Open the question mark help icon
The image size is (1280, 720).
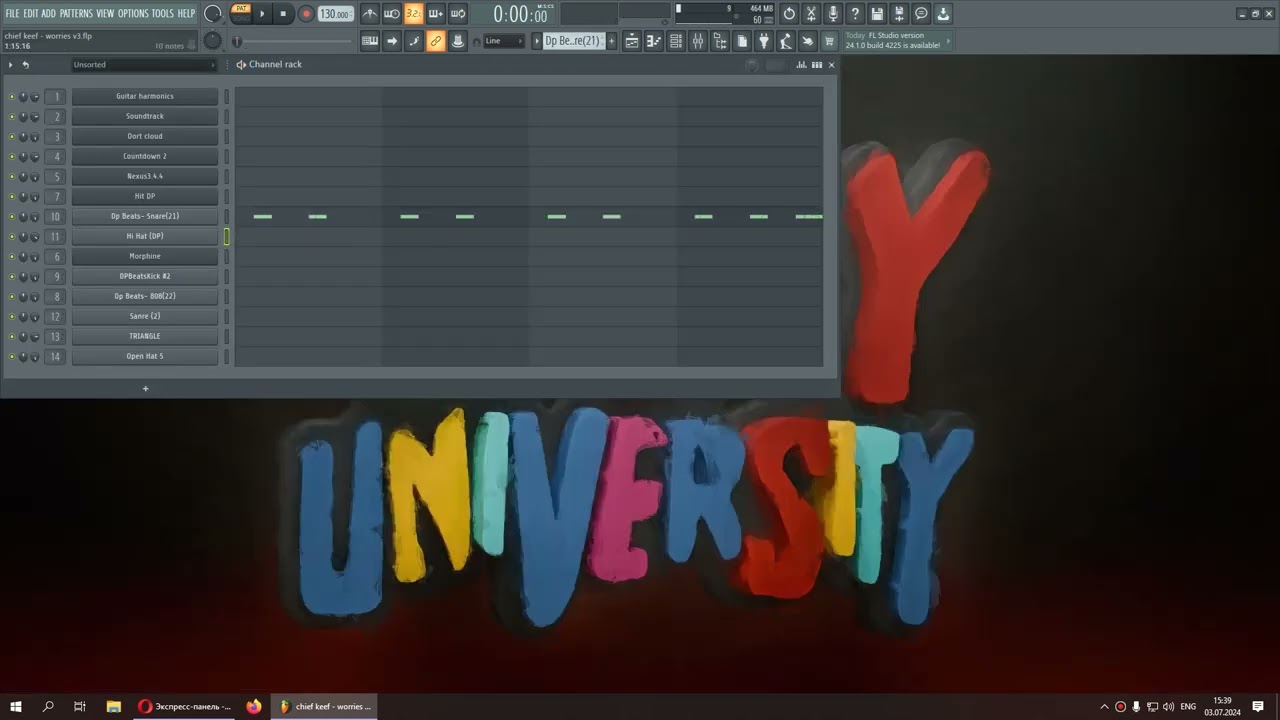(x=855, y=14)
